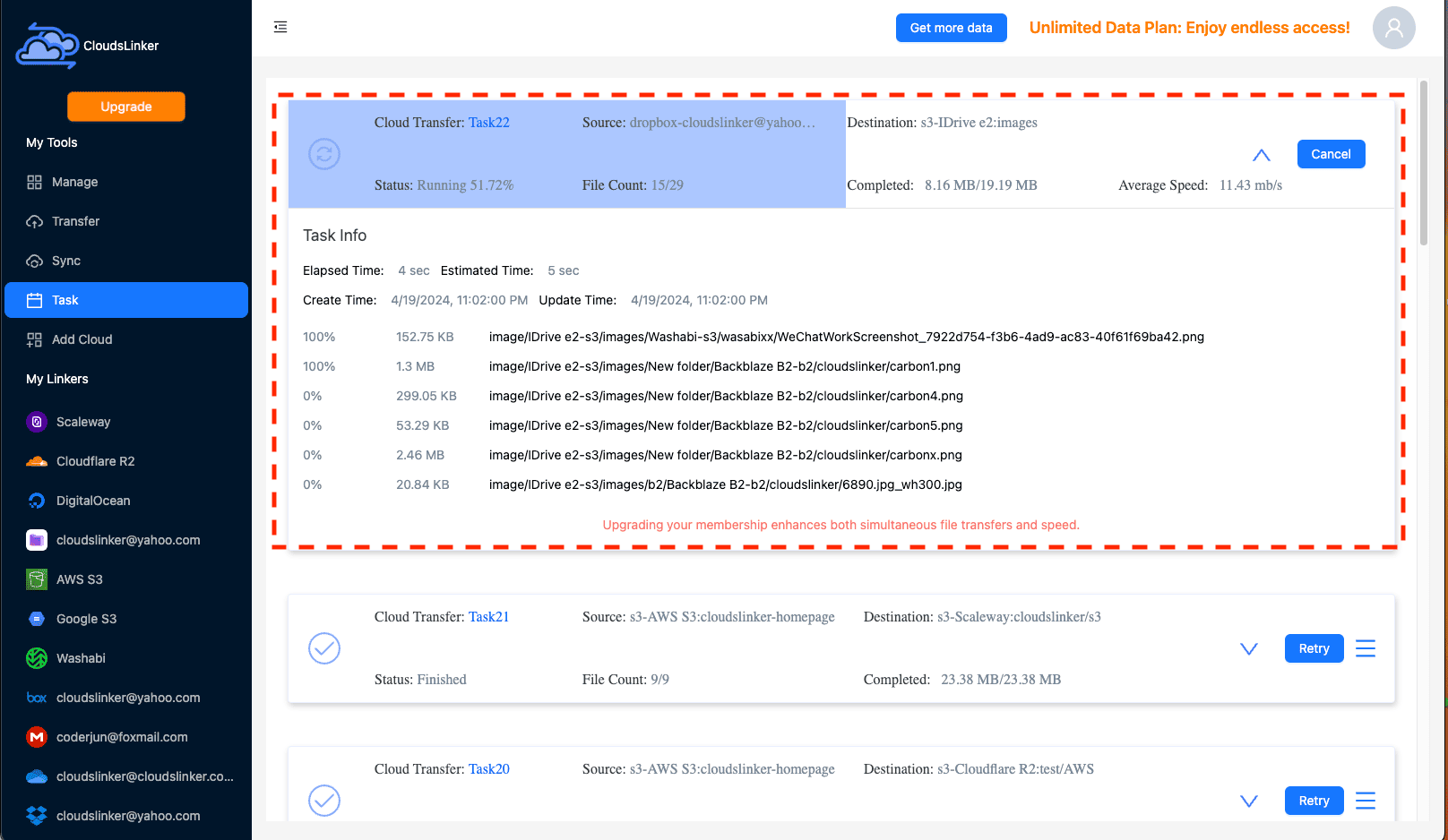Open the Add Cloud menu item
This screenshot has width=1448, height=840.
126,339
